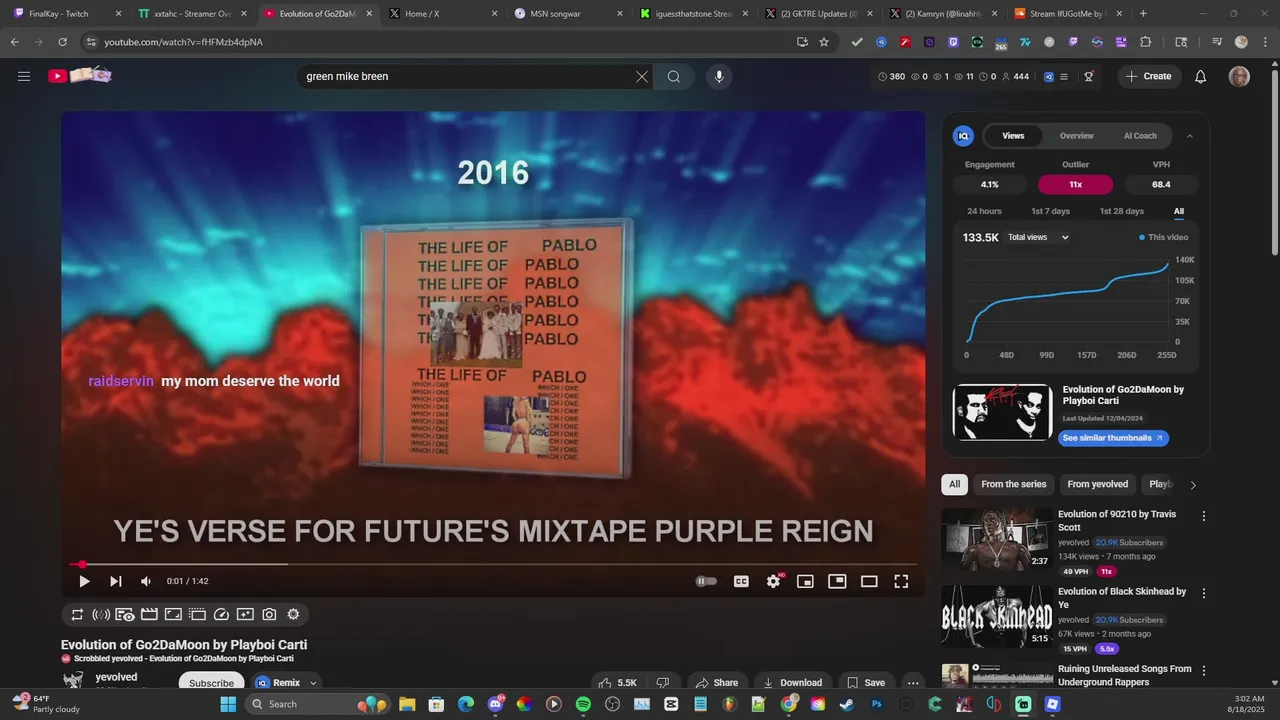Toggle the autoplay switch in player
Image resolution: width=1280 pixels, height=720 pixels.
click(x=706, y=581)
